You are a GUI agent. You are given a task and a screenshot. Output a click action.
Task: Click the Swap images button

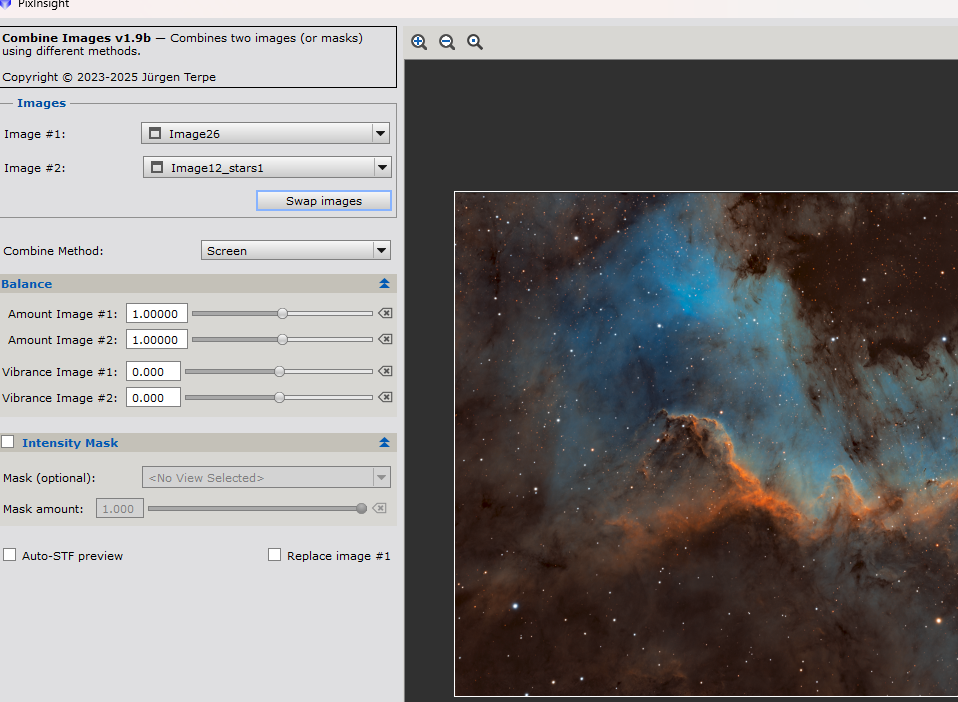coord(324,201)
